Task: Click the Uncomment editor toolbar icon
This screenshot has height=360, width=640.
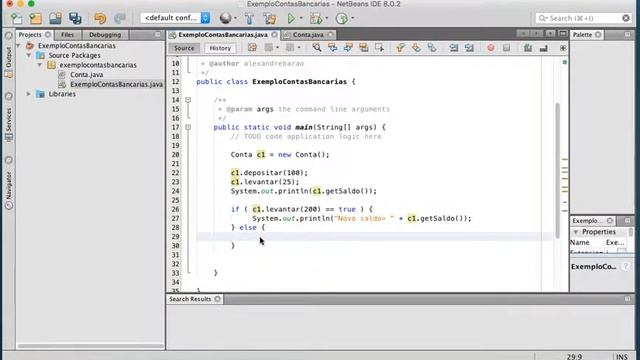Action: coord(543,48)
